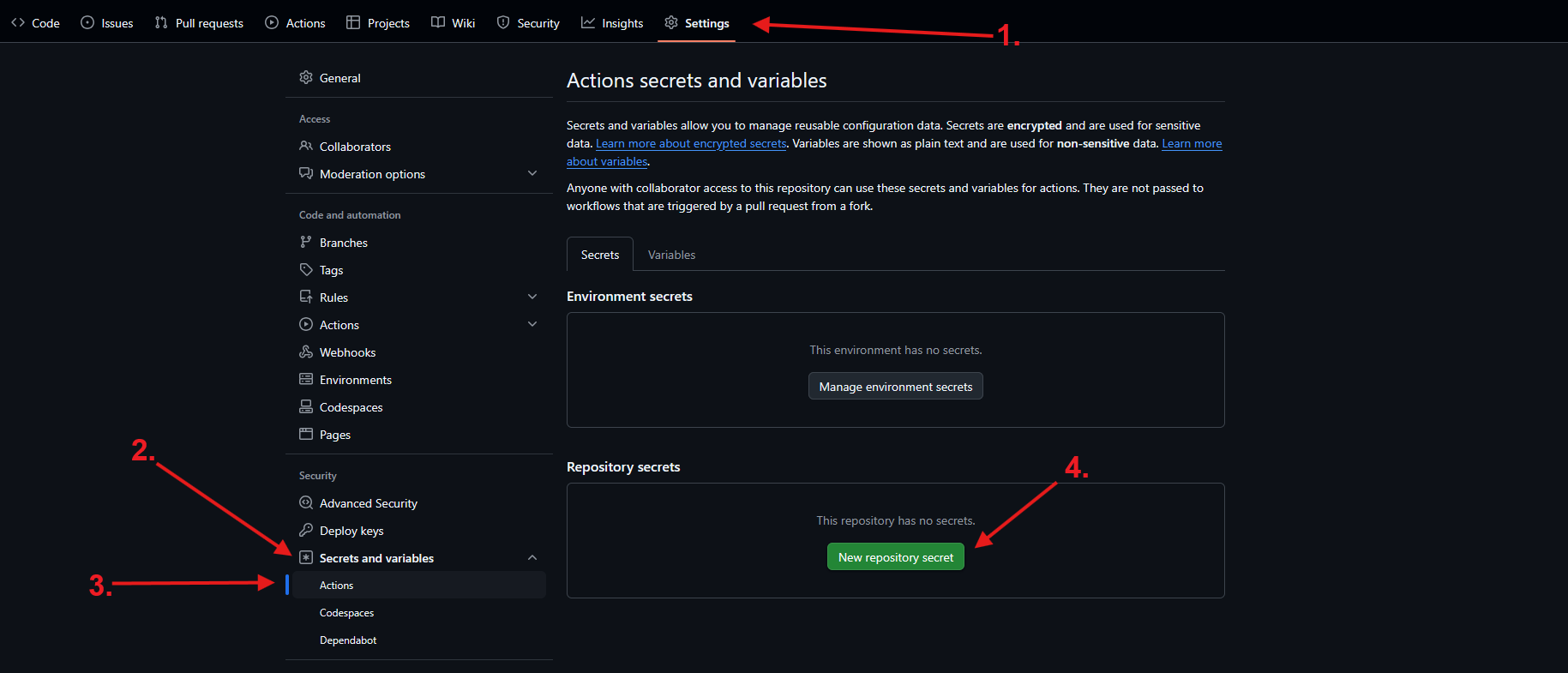Click the Issues circle icon
Viewport: 1568px width, 673px height.
(87, 22)
